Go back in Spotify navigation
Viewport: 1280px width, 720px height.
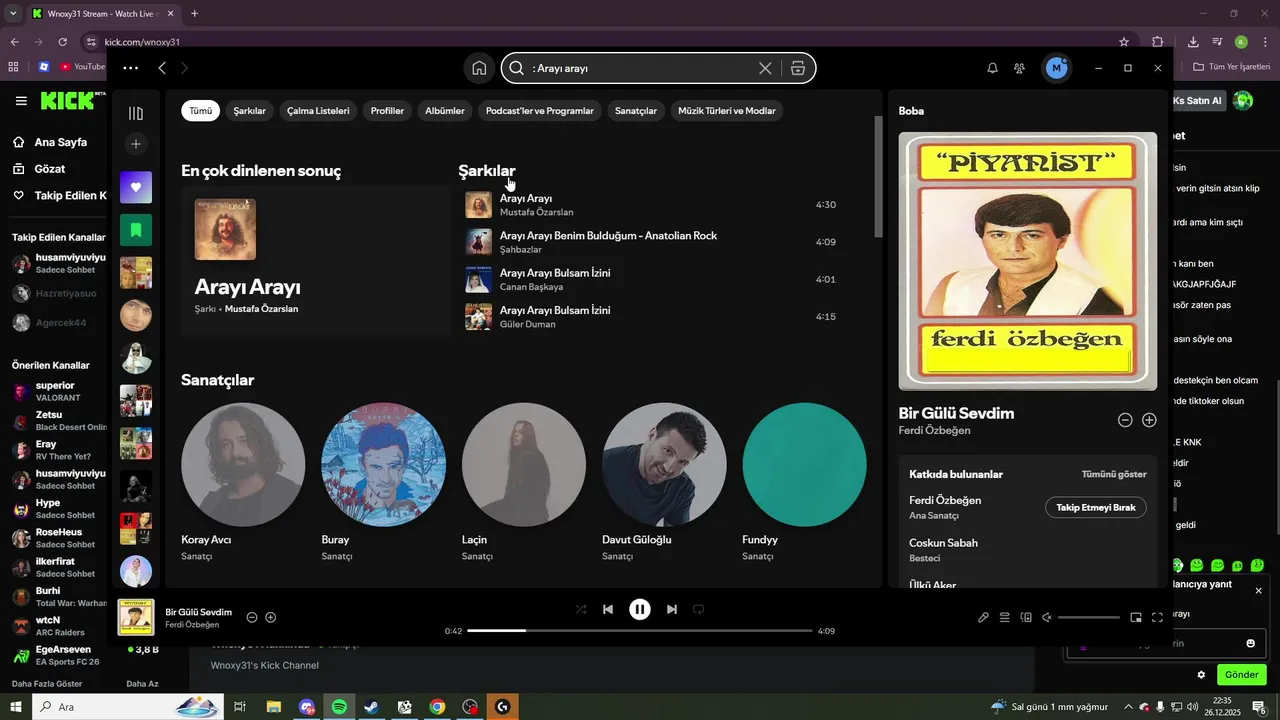point(162,68)
